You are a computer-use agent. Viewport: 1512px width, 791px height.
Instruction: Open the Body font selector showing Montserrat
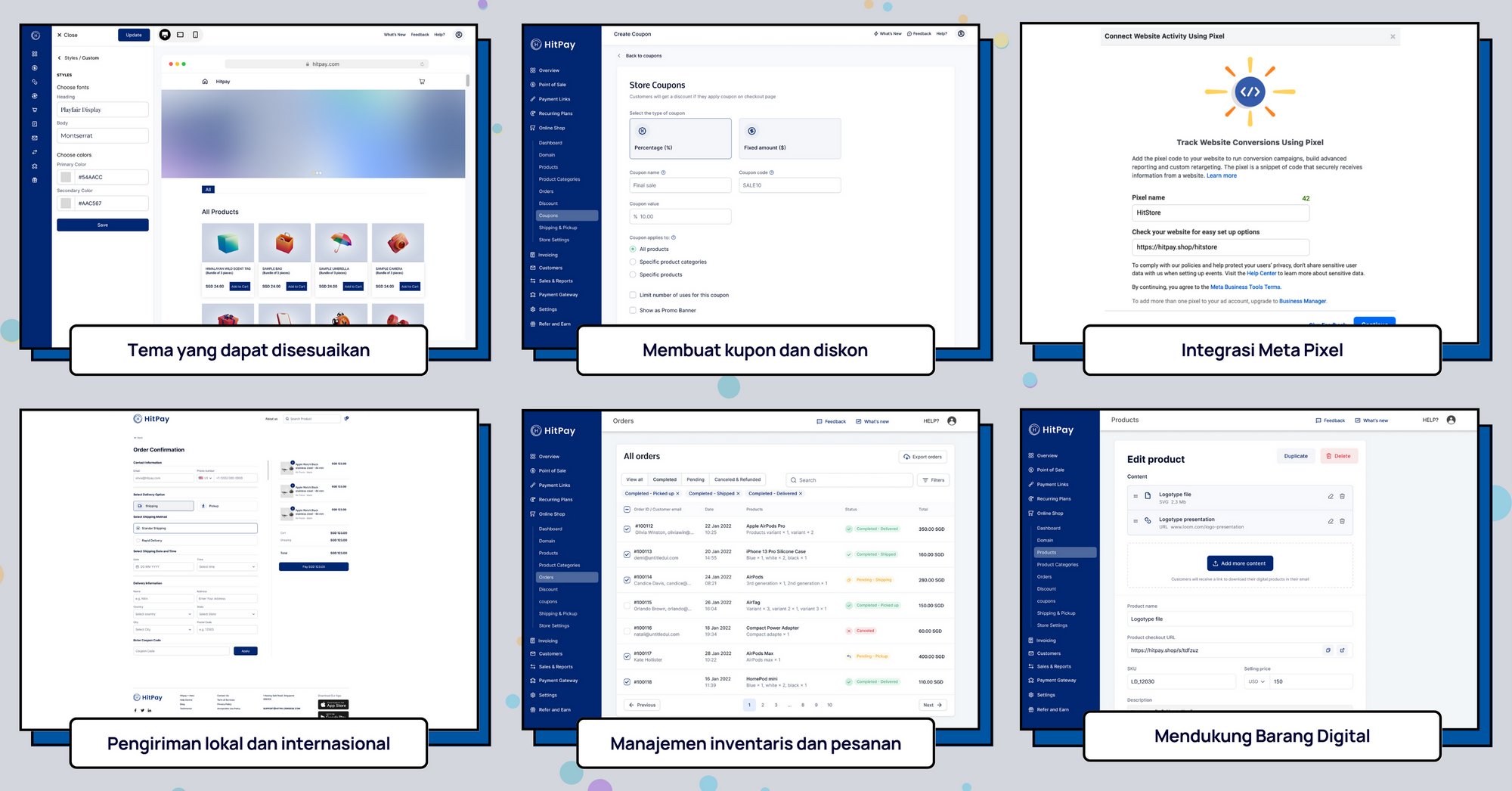[103, 136]
